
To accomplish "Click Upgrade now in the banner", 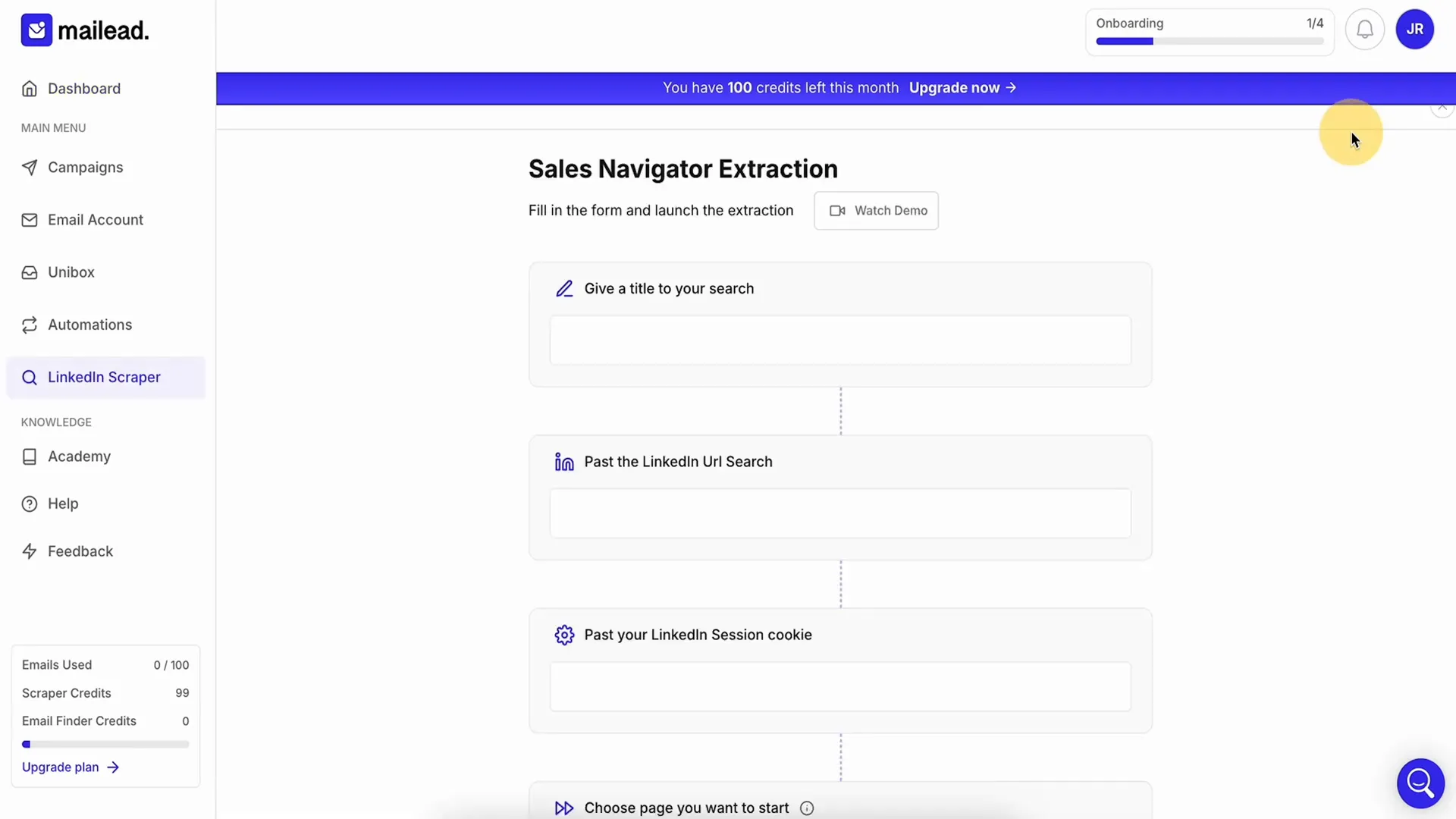I will click(962, 88).
